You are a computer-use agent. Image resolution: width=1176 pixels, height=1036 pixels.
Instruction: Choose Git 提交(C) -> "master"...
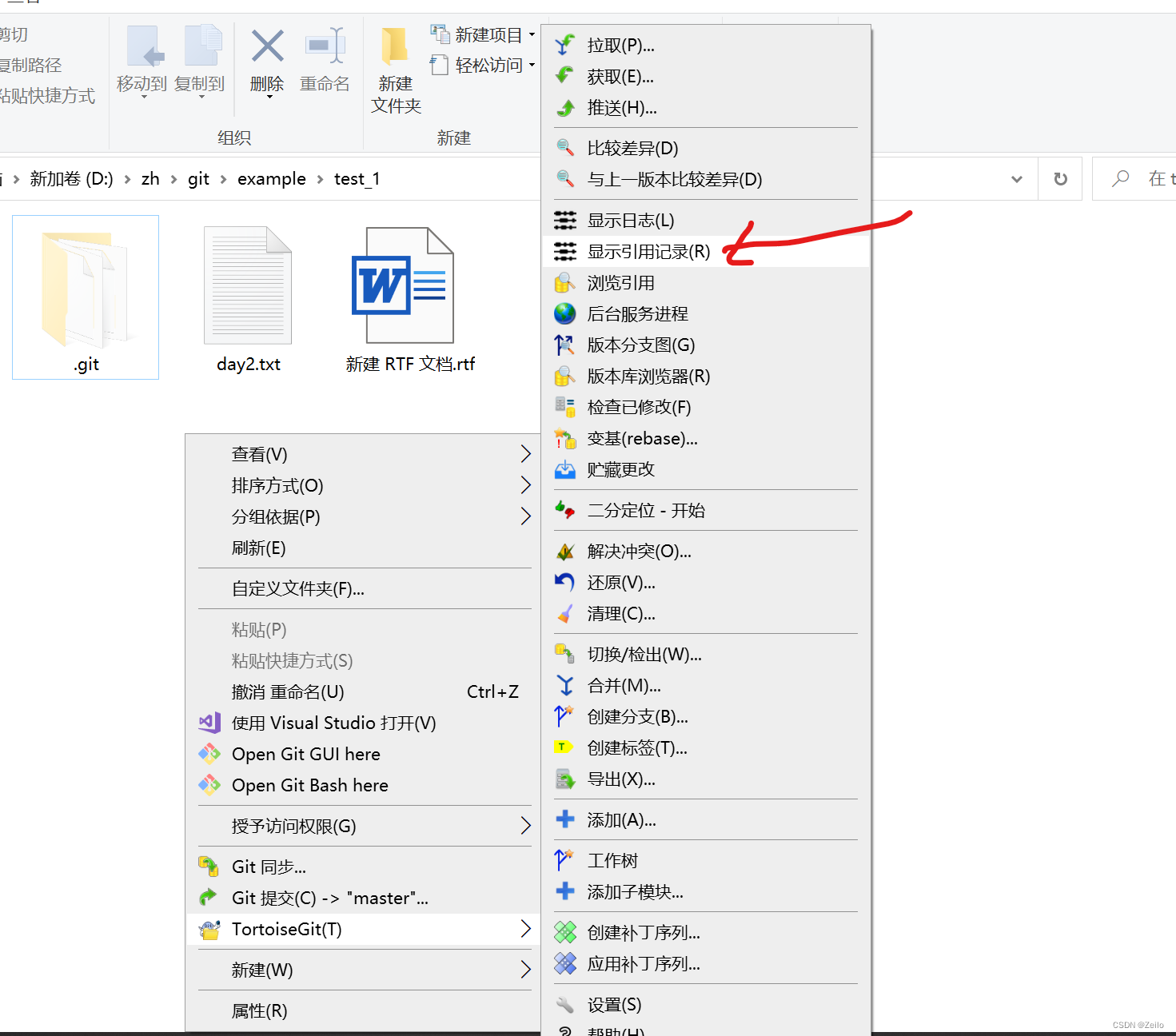[363, 898]
